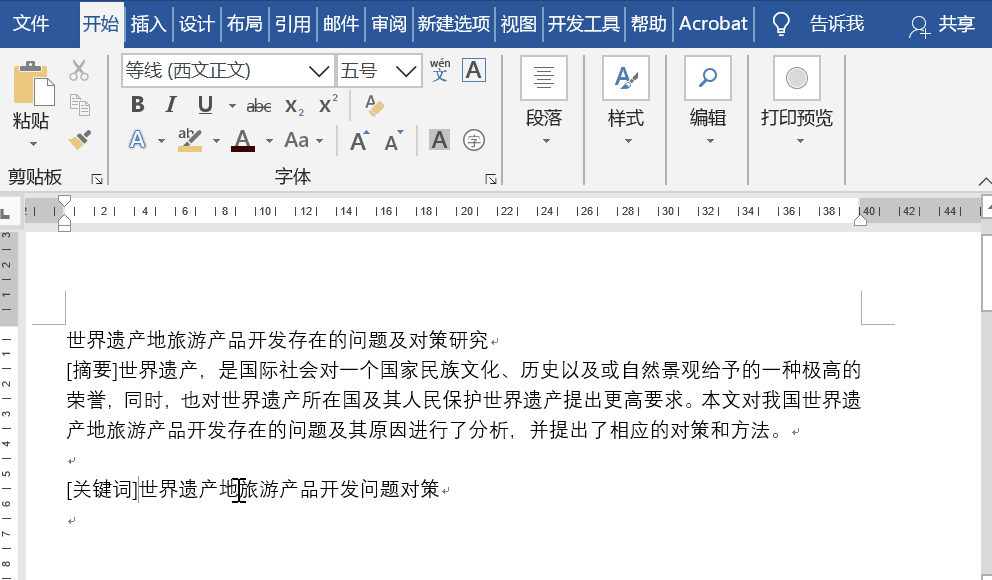Click the Share (共享) button
Screen dimensions: 992x580
click(942, 23)
